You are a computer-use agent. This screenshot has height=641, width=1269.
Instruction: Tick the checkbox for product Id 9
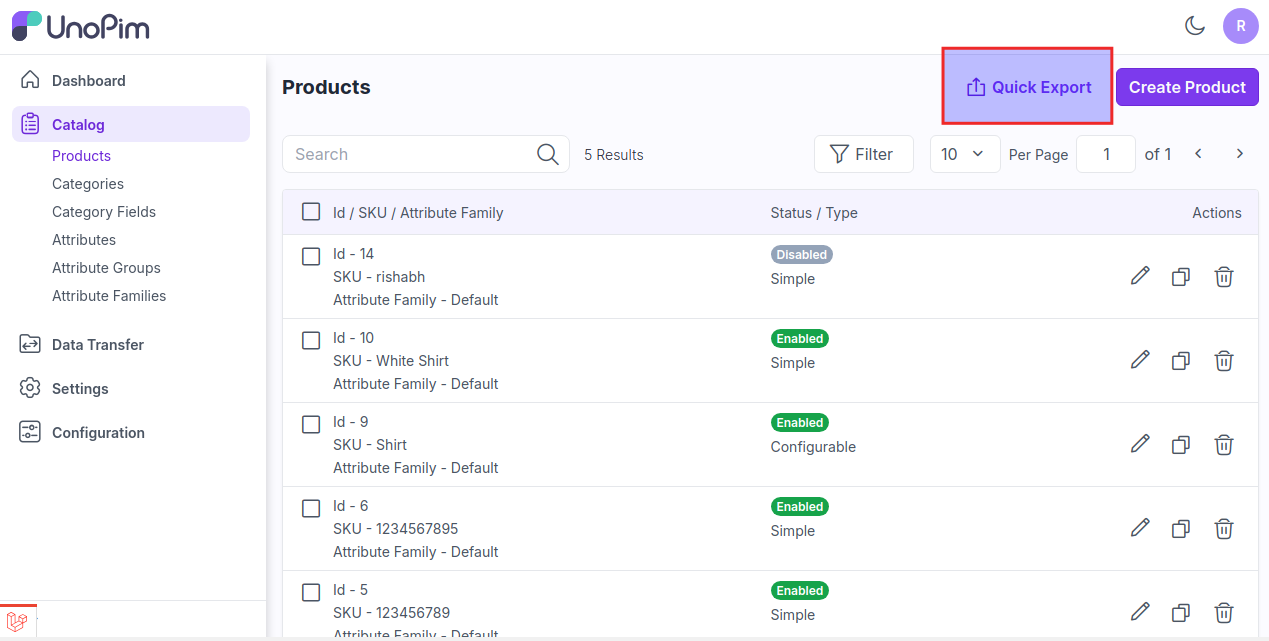311,424
